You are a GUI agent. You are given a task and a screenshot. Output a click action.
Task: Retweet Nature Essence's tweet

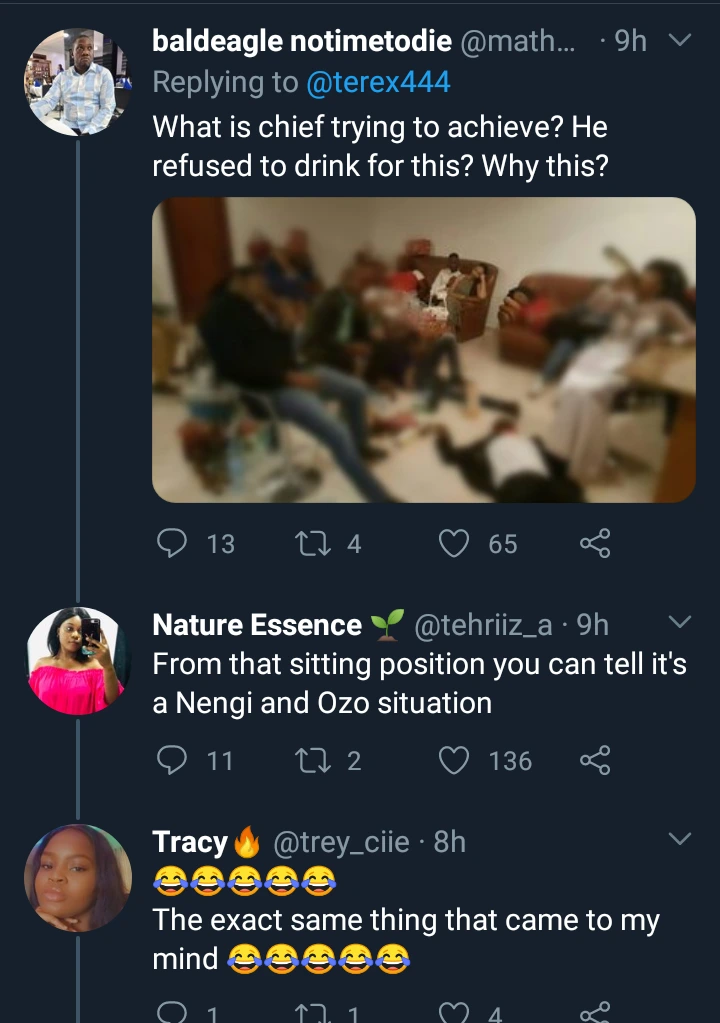pyautogui.click(x=307, y=761)
